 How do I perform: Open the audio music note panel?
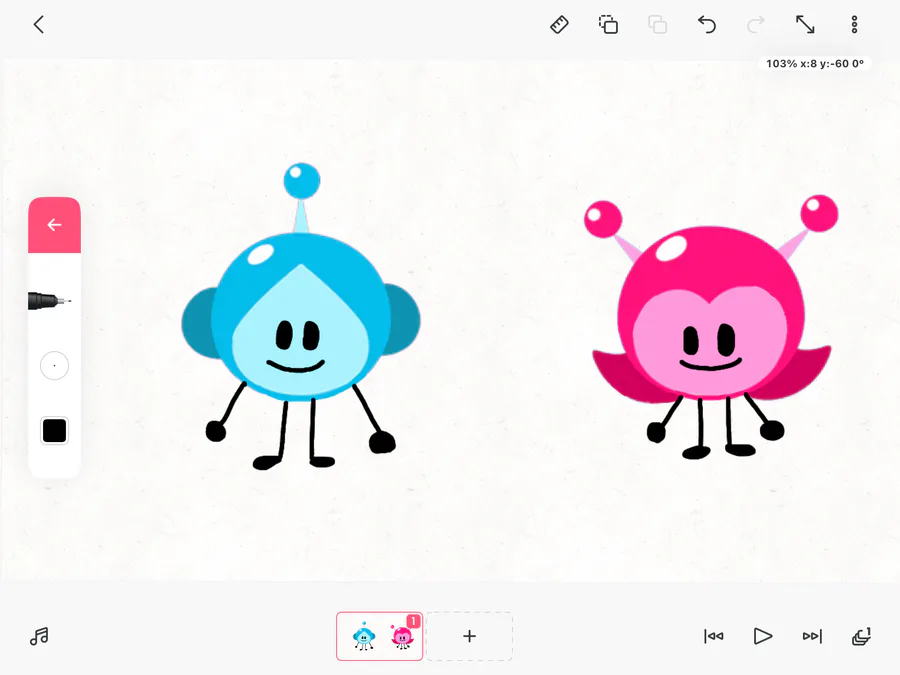click(39, 636)
